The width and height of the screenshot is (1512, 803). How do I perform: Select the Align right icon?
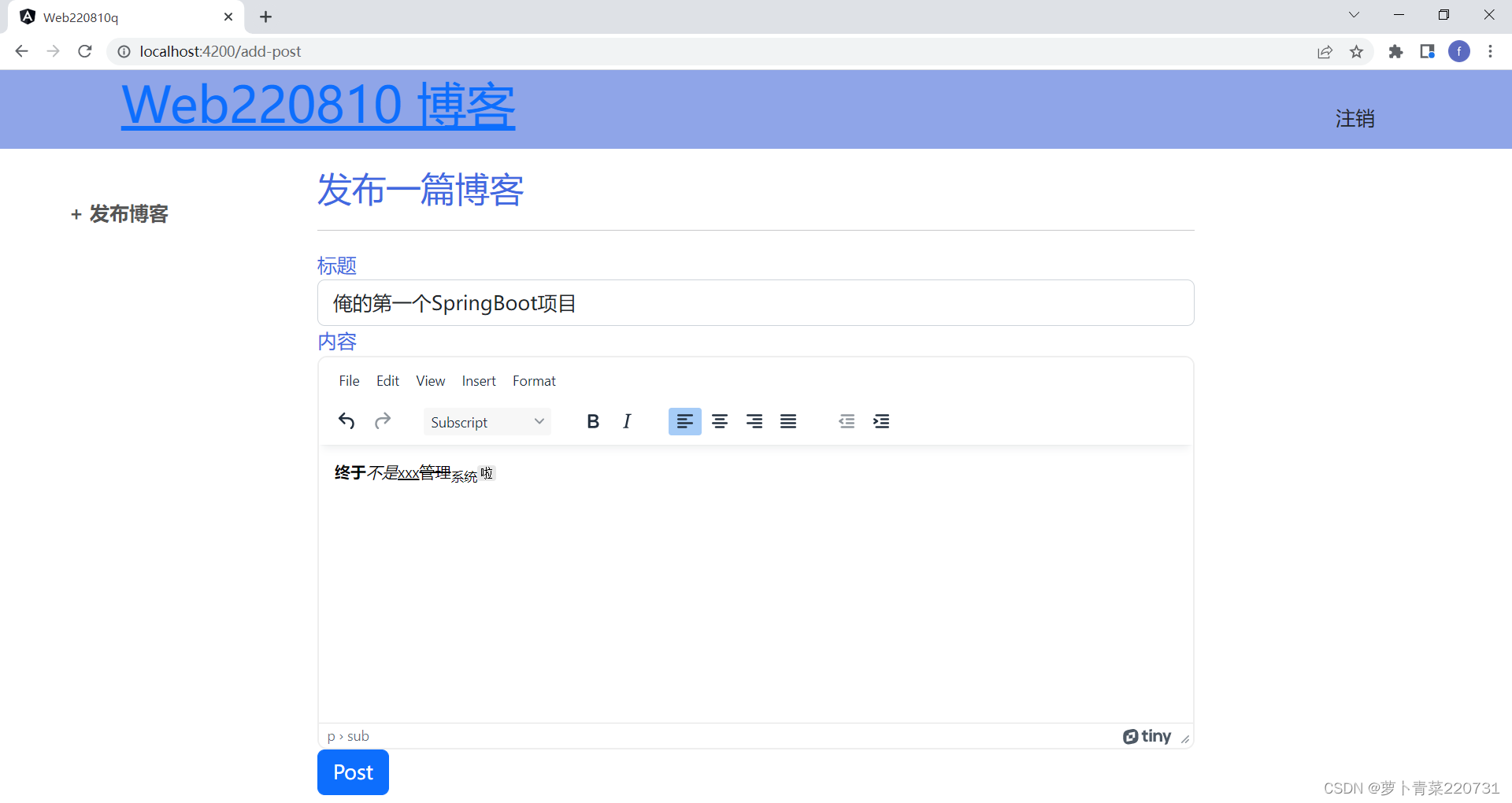(x=754, y=421)
